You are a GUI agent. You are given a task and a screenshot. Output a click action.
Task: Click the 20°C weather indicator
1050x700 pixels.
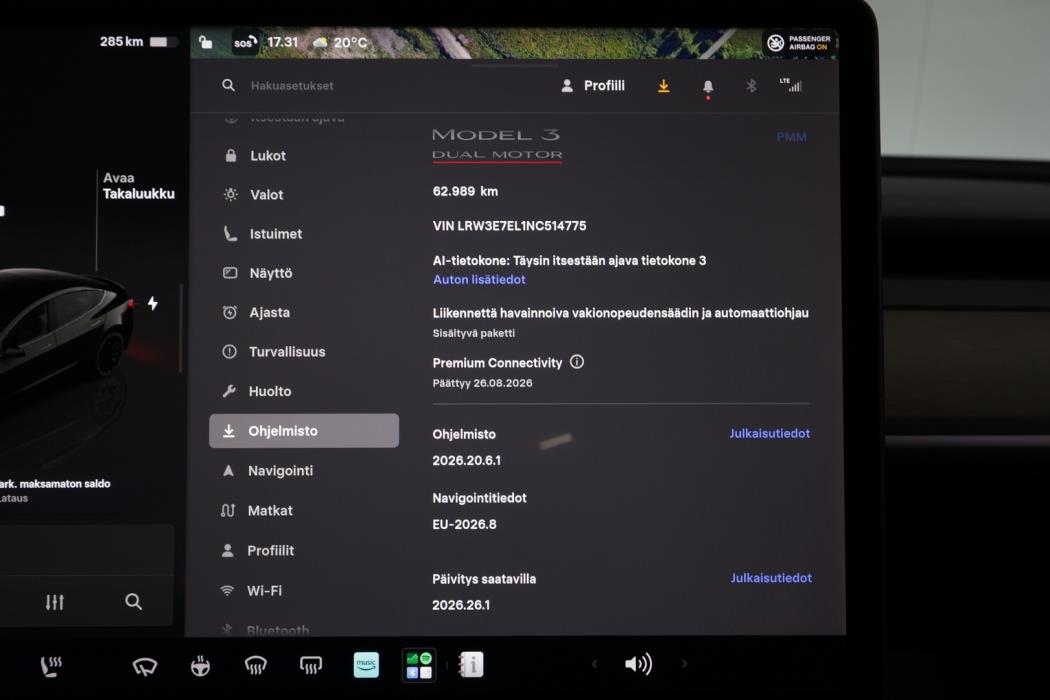pyautogui.click(x=341, y=42)
